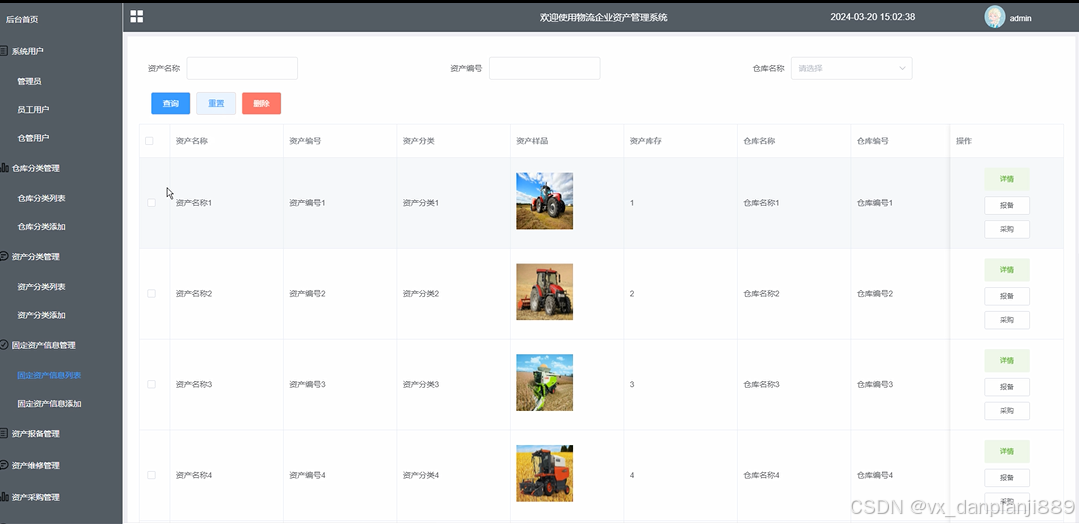The image size is (1079, 524).
Task: Click 报备 button for 资产名称3
Action: tap(1007, 387)
